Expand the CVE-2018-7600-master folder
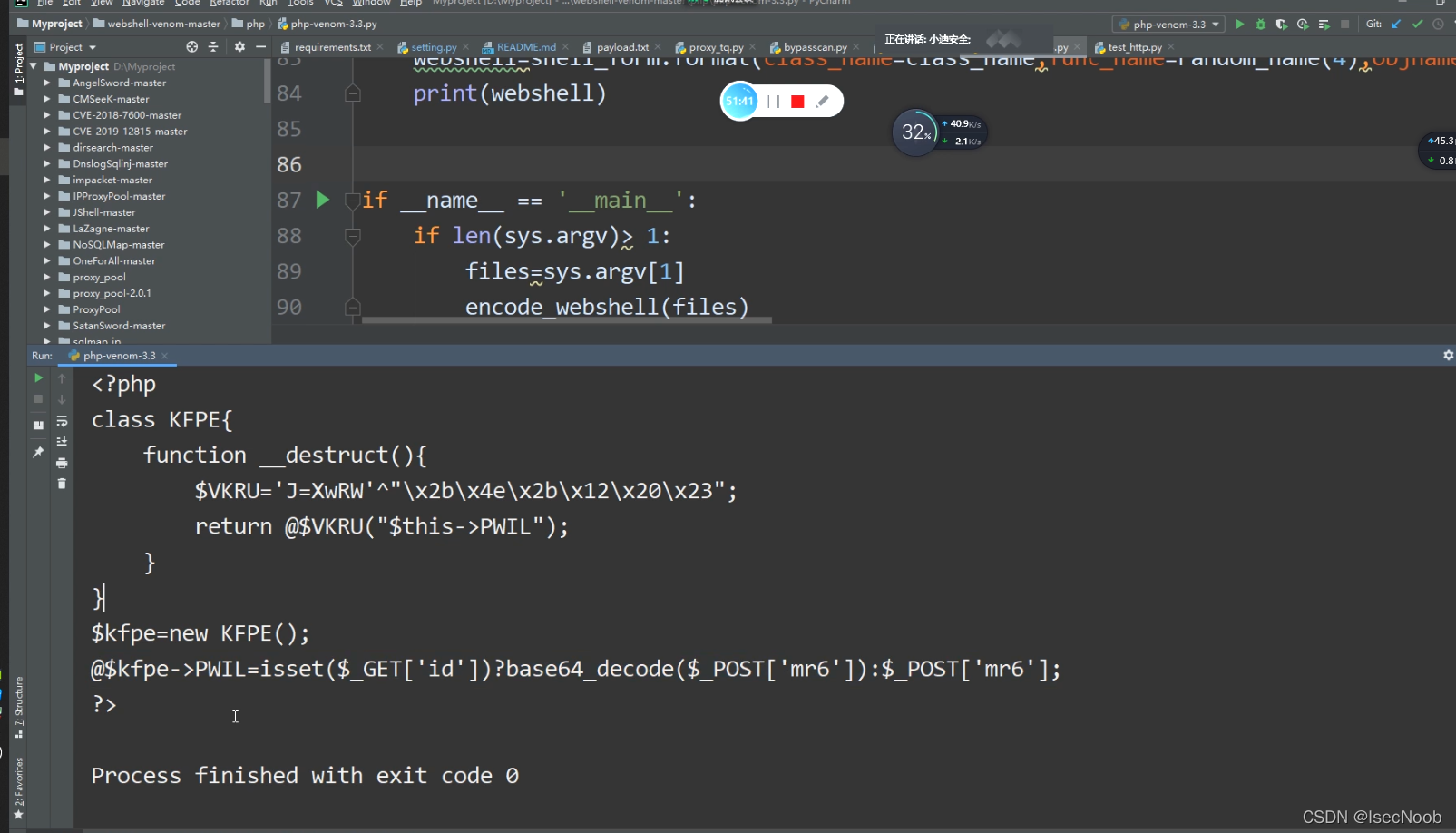The height and width of the screenshot is (833, 1456). (x=47, y=115)
